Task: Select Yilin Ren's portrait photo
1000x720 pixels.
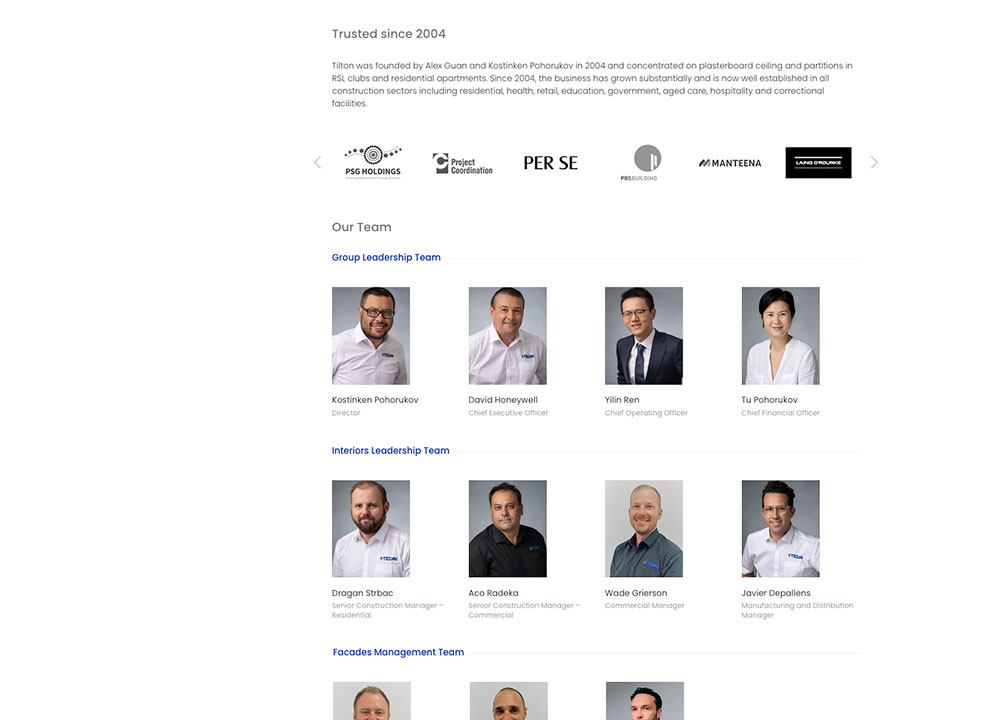Action: tap(643, 335)
